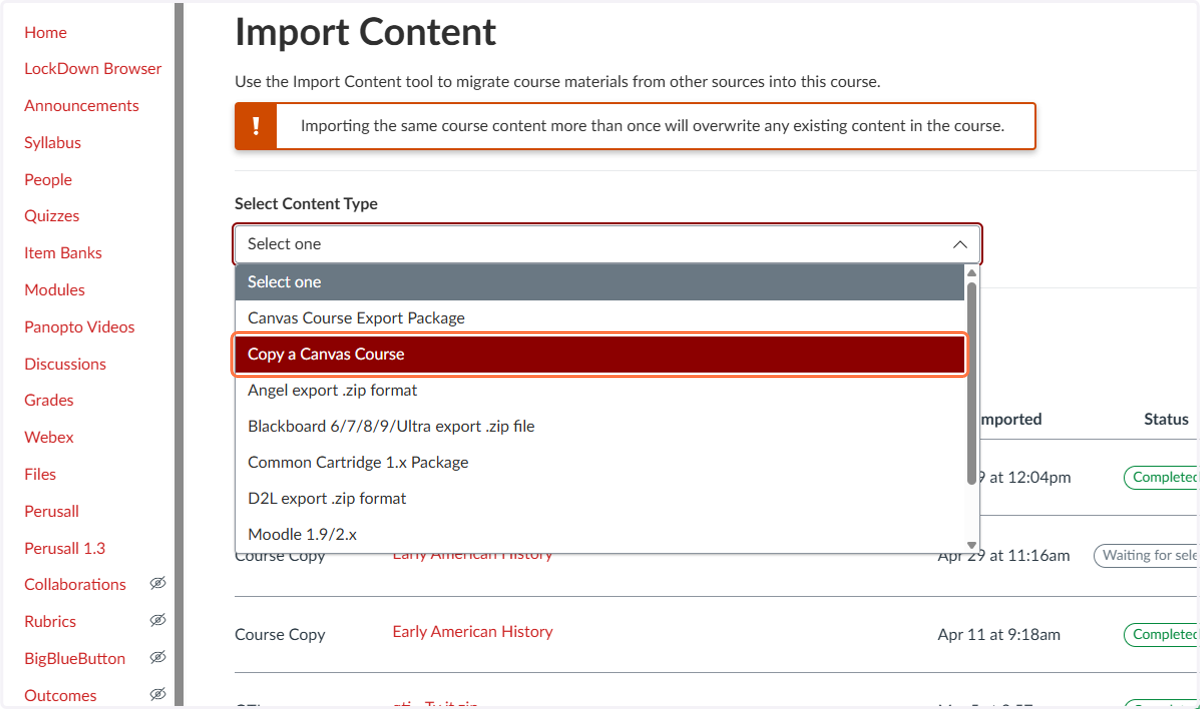Viewport: 1200px width, 709px height.
Task: Open Webex link
Action: [49, 437]
